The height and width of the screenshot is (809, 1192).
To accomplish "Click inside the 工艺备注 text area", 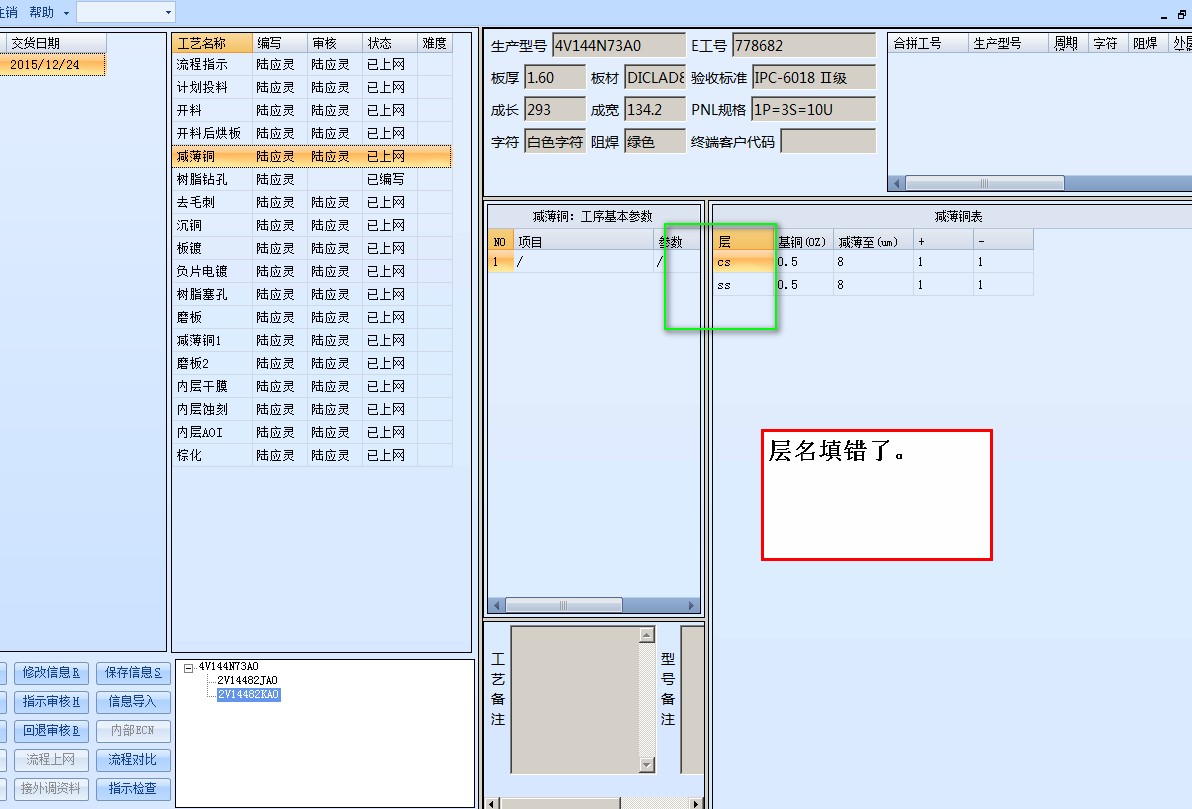I will 575,700.
